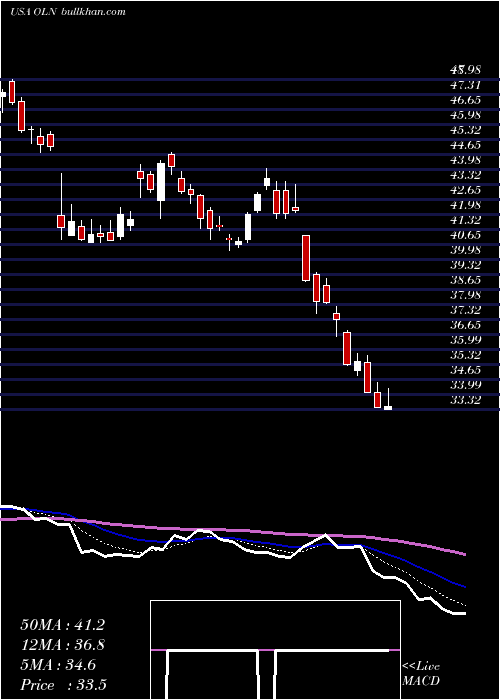Click the 36.65 price axis label

coord(466,325)
